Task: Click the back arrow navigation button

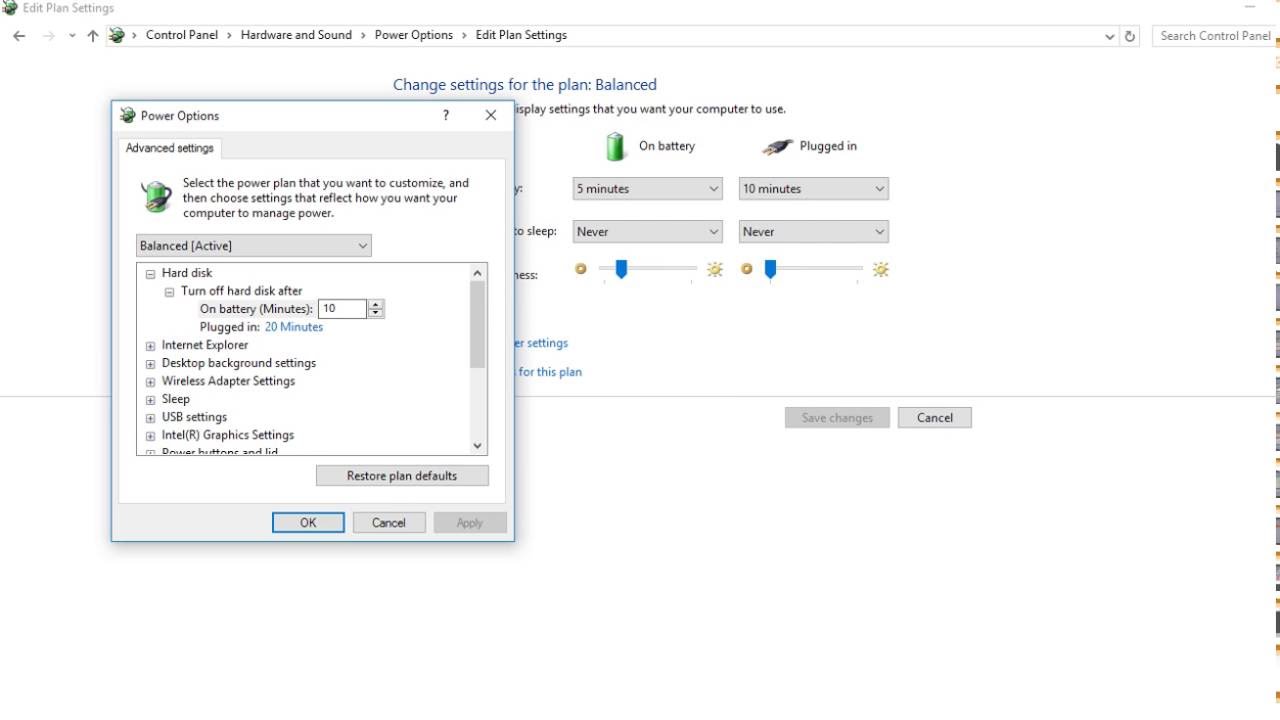Action: tap(19, 36)
